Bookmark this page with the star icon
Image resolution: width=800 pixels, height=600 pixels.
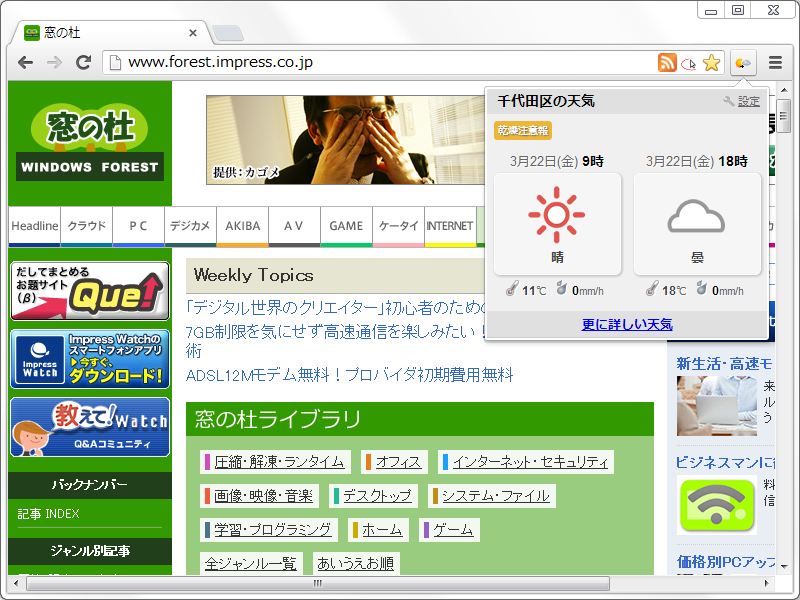pos(711,62)
